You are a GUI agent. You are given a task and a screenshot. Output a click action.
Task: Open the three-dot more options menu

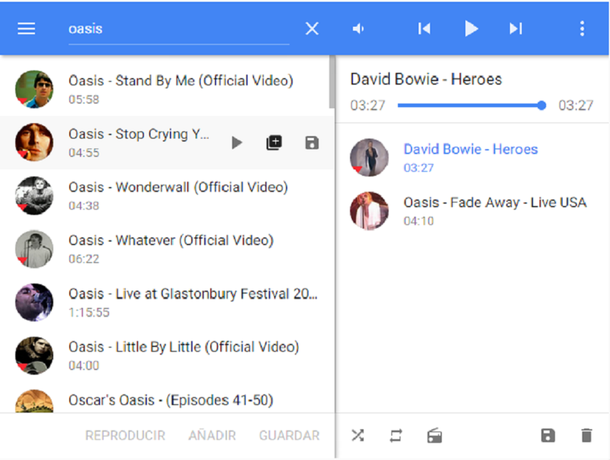(582, 28)
